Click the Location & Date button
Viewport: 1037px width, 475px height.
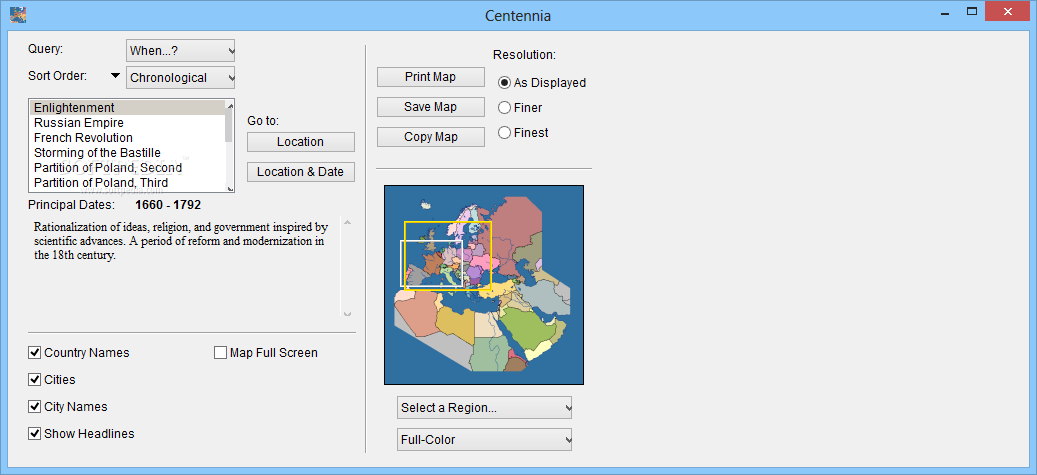tap(300, 171)
